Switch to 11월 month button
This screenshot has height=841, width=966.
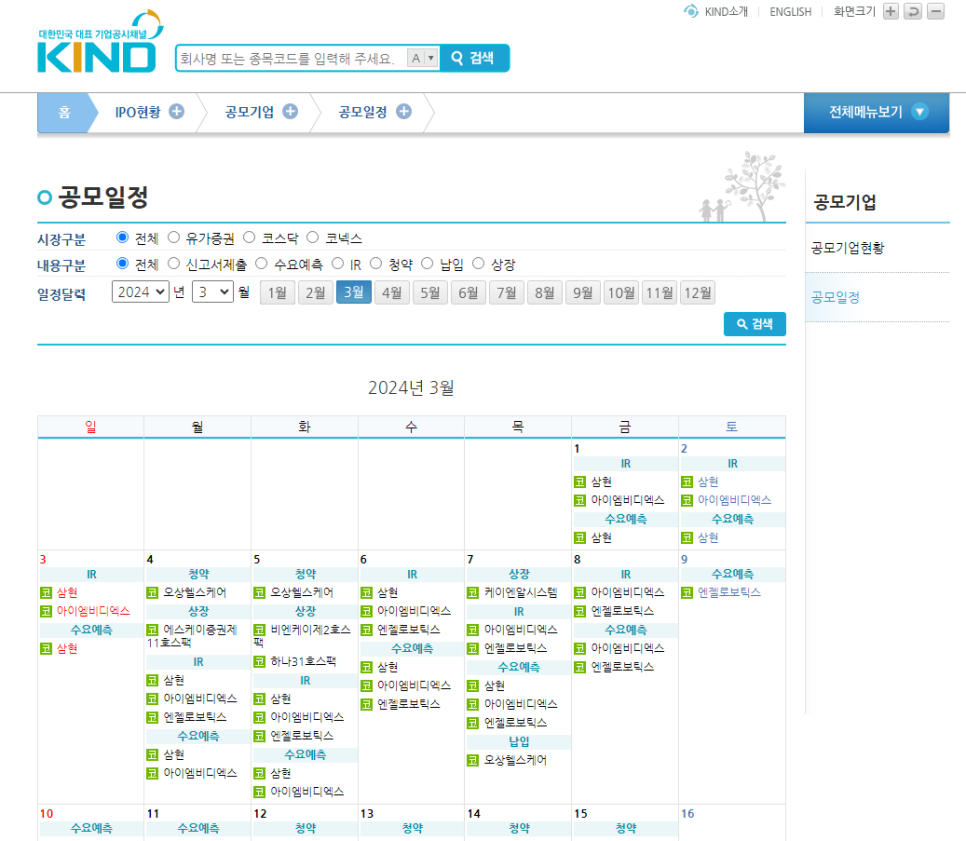659,293
